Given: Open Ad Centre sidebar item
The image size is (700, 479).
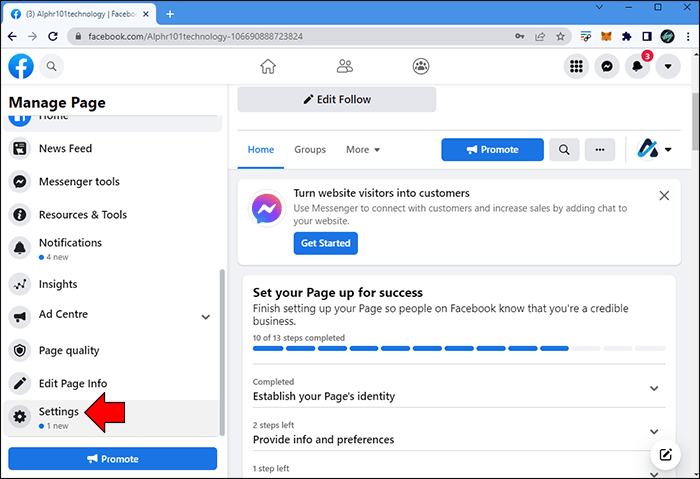Looking at the screenshot, I should pyautogui.click(x=112, y=316).
